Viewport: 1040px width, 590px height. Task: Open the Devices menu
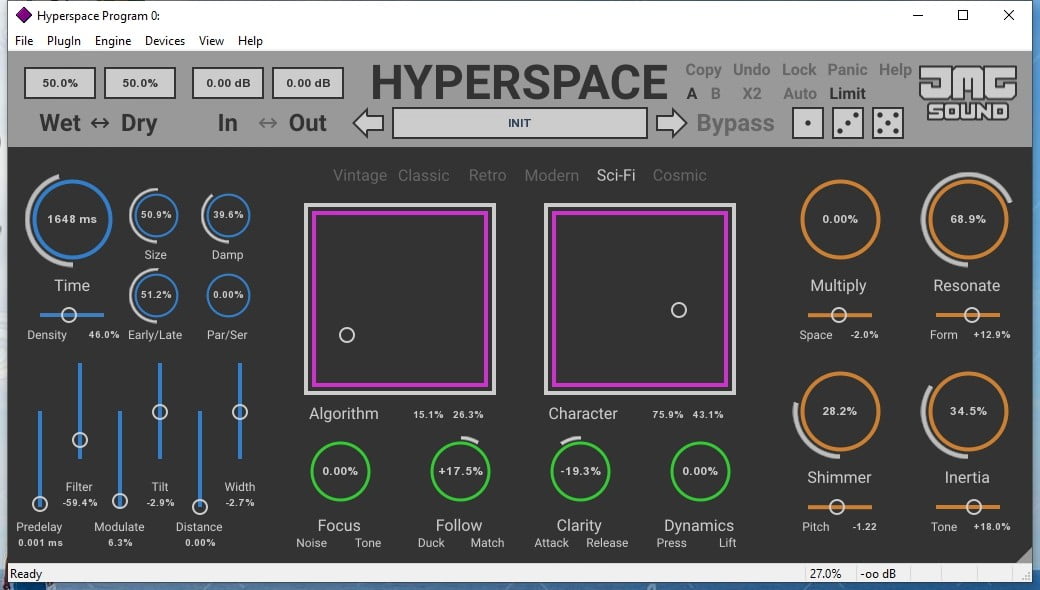click(165, 40)
